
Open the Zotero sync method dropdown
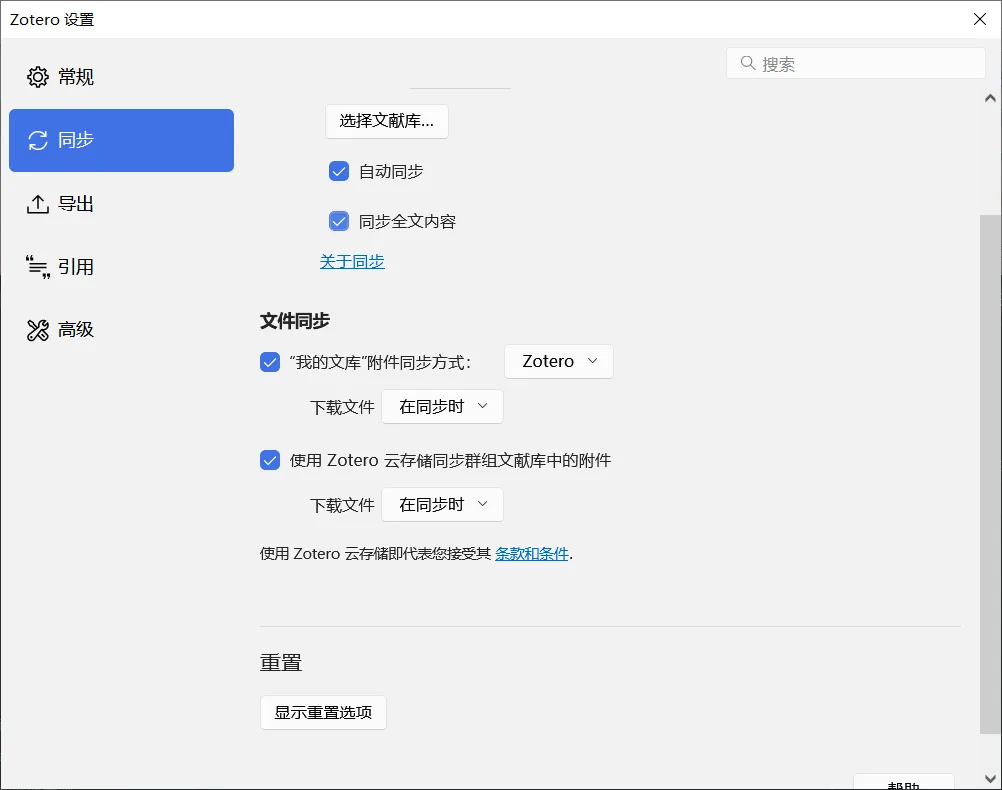coord(559,362)
